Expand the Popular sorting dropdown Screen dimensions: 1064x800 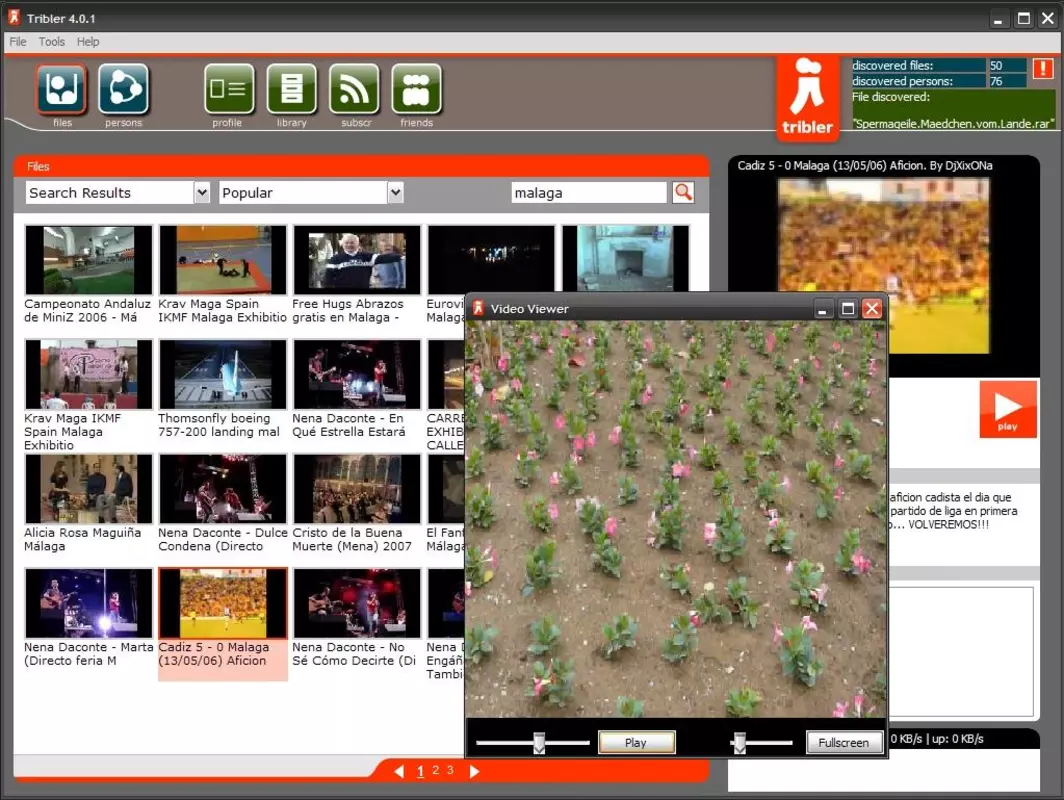[x=396, y=193]
